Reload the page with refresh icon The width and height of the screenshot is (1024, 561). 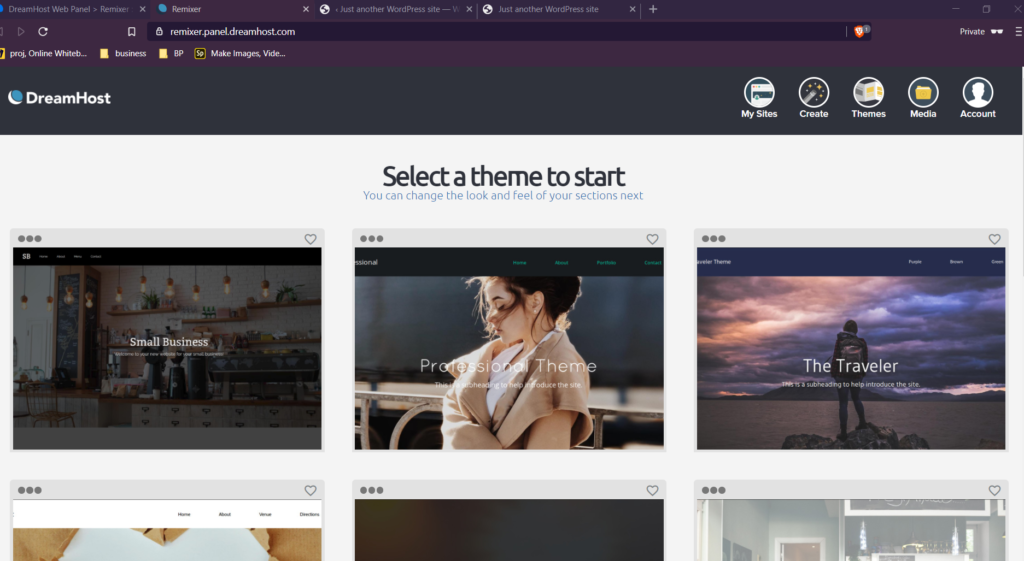(43, 31)
